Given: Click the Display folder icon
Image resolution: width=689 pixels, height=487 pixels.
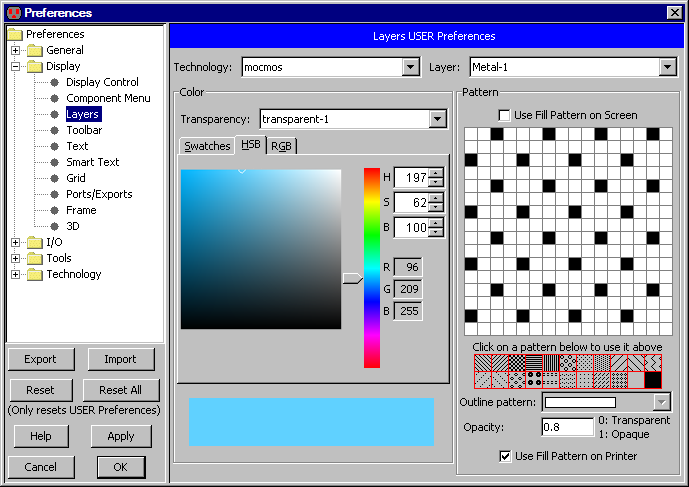Looking at the screenshot, I should [35, 66].
